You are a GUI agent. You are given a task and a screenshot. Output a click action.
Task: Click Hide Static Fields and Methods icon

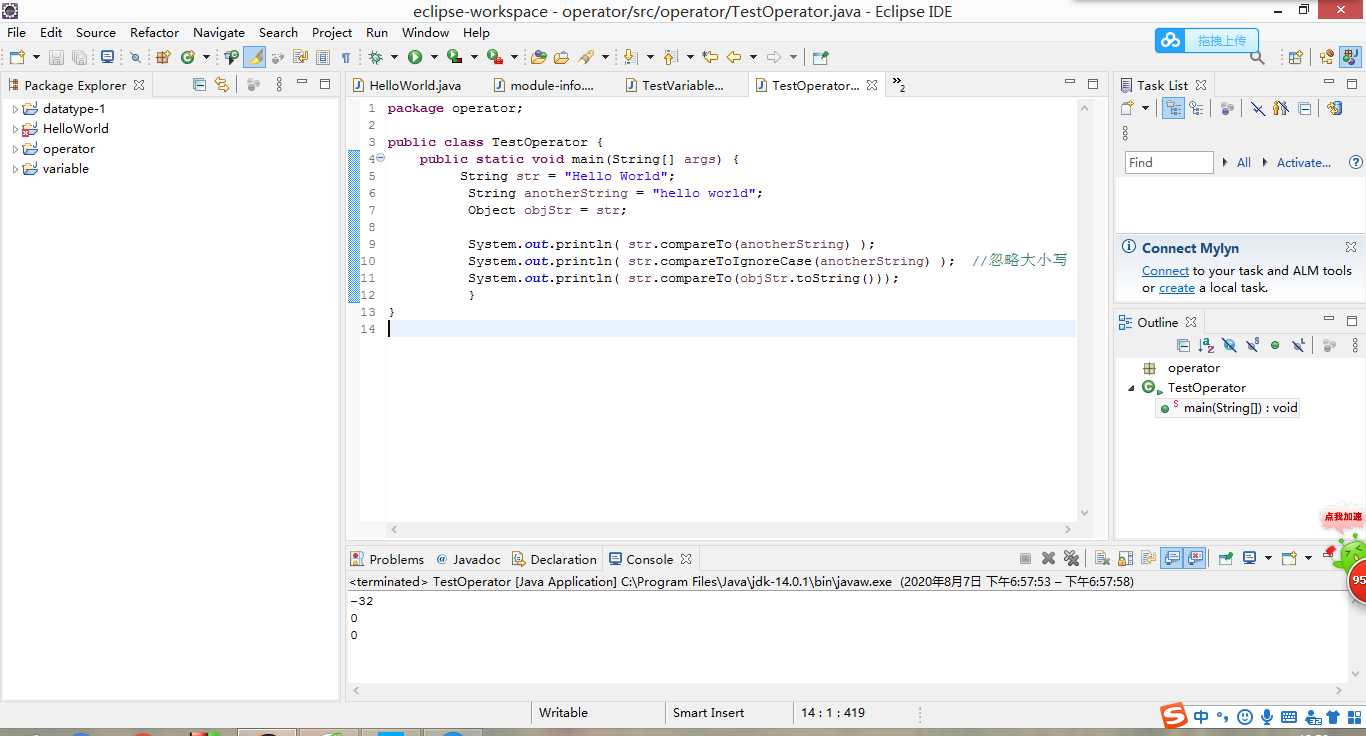1252,345
